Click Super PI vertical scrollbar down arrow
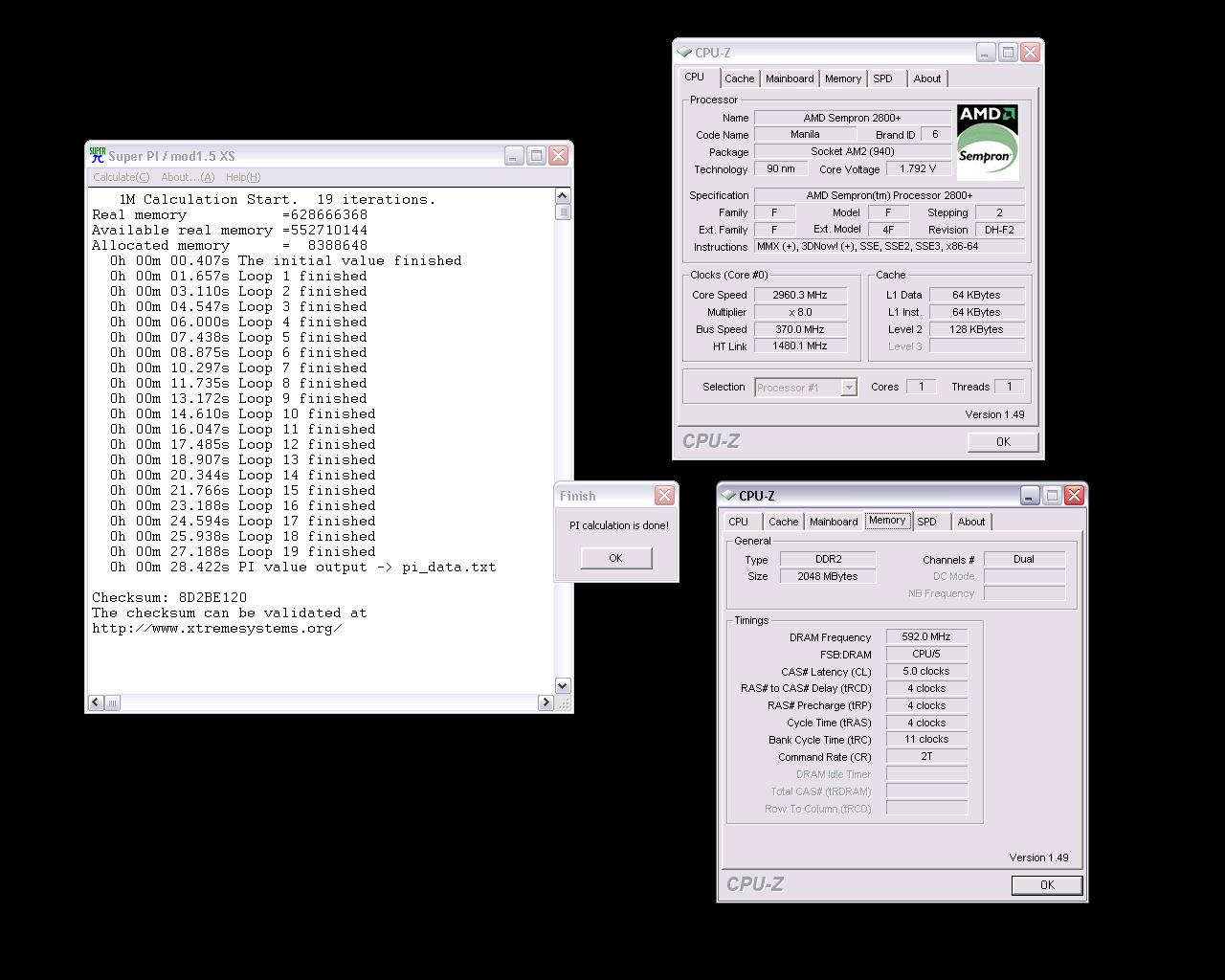The height and width of the screenshot is (980, 1225). 563,685
